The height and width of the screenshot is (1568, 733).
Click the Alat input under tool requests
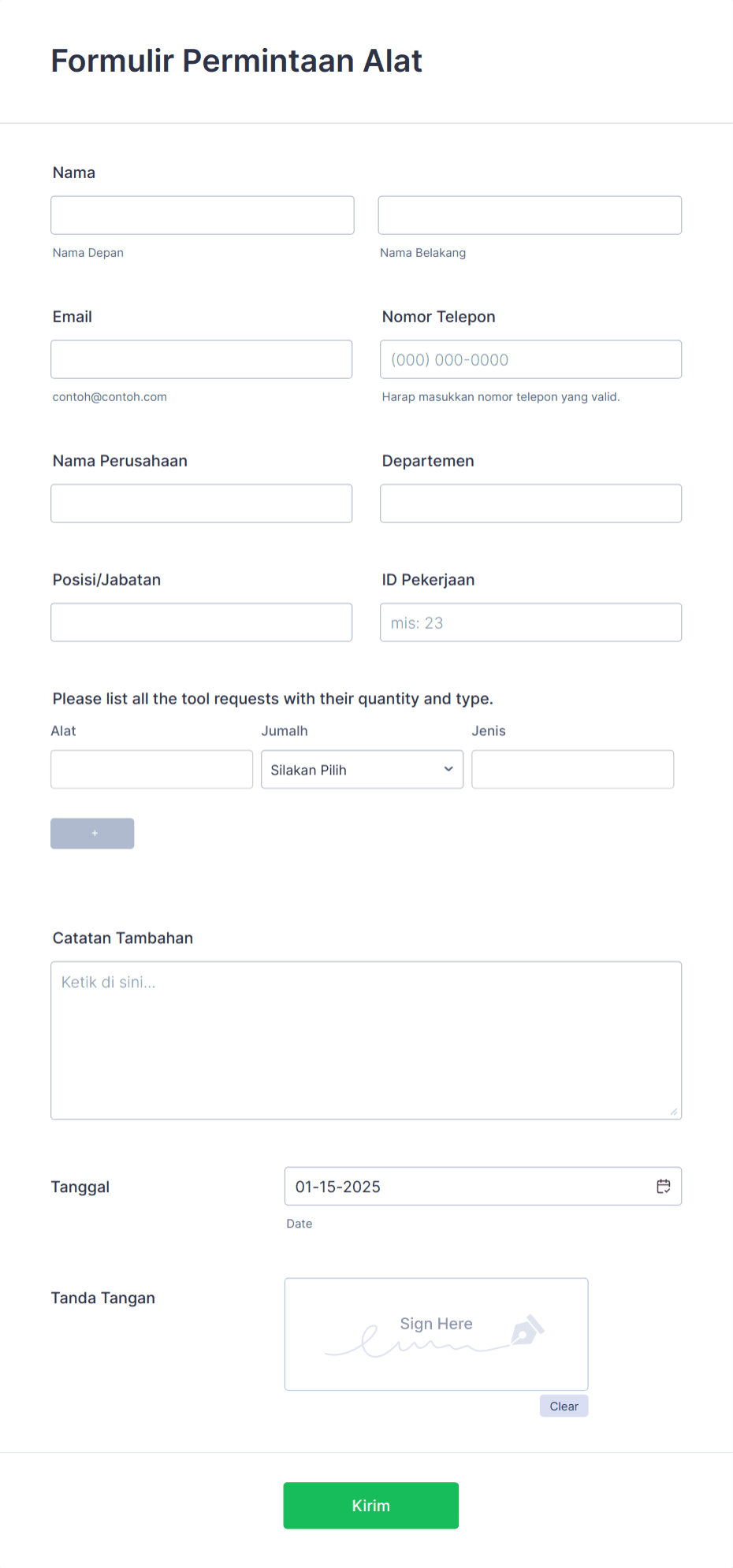(151, 769)
